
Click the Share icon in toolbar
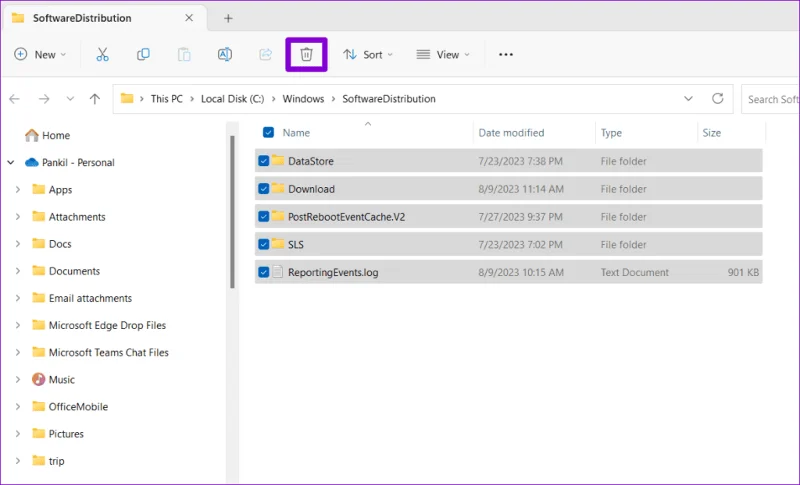(265, 55)
